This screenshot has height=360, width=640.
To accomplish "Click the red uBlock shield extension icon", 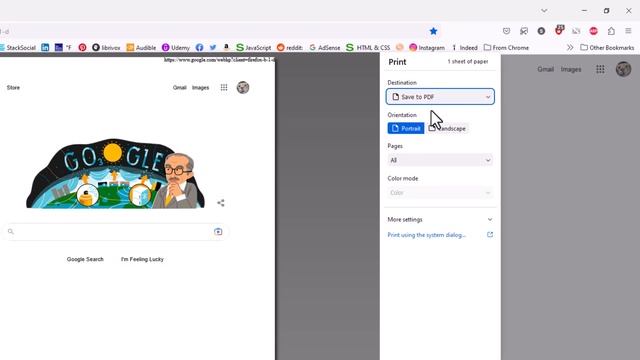I will pos(559,31).
